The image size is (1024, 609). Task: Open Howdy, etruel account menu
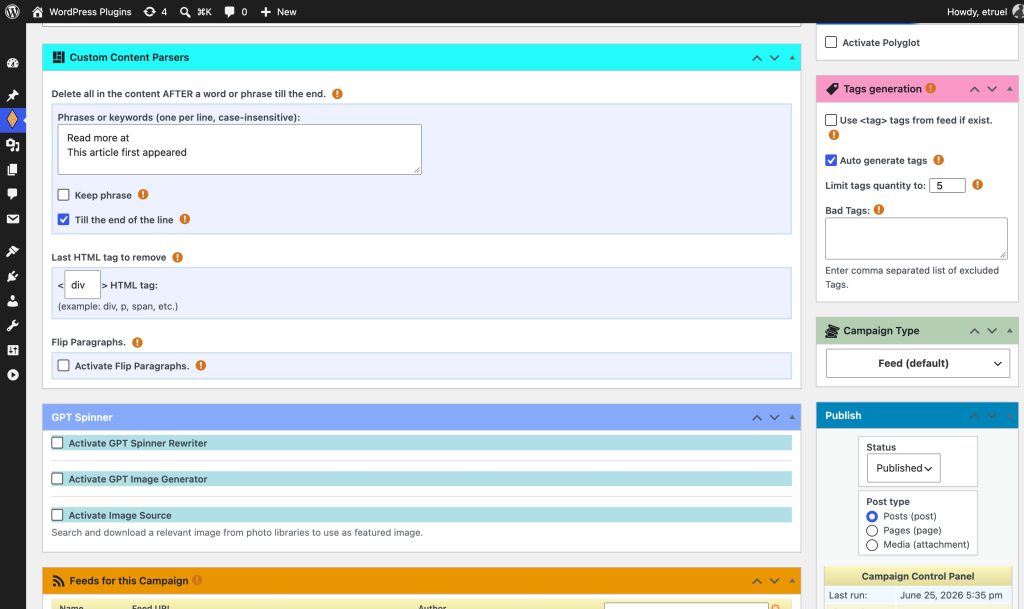984,12
